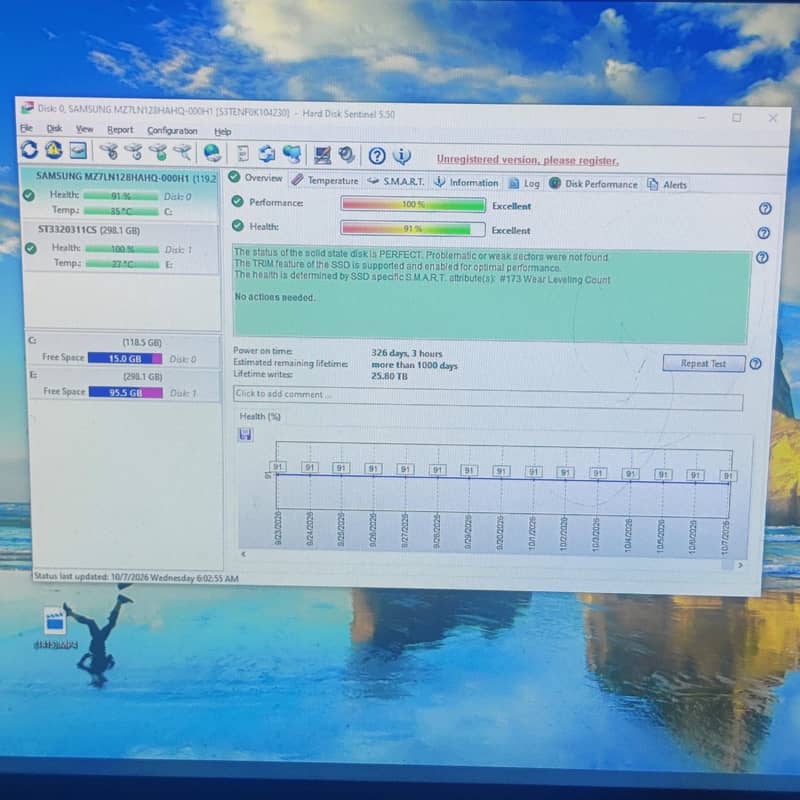Click the speaker sound icon in the toolbar
Image resolution: width=800 pixels, height=800 pixels.
click(x=347, y=155)
